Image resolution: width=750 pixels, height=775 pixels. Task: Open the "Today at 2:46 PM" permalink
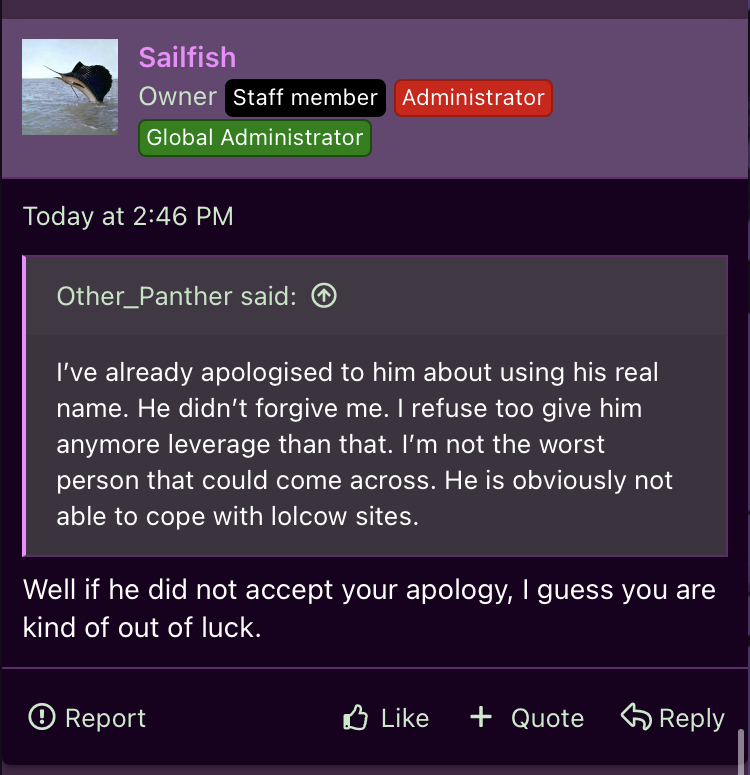tap(128, 216)
